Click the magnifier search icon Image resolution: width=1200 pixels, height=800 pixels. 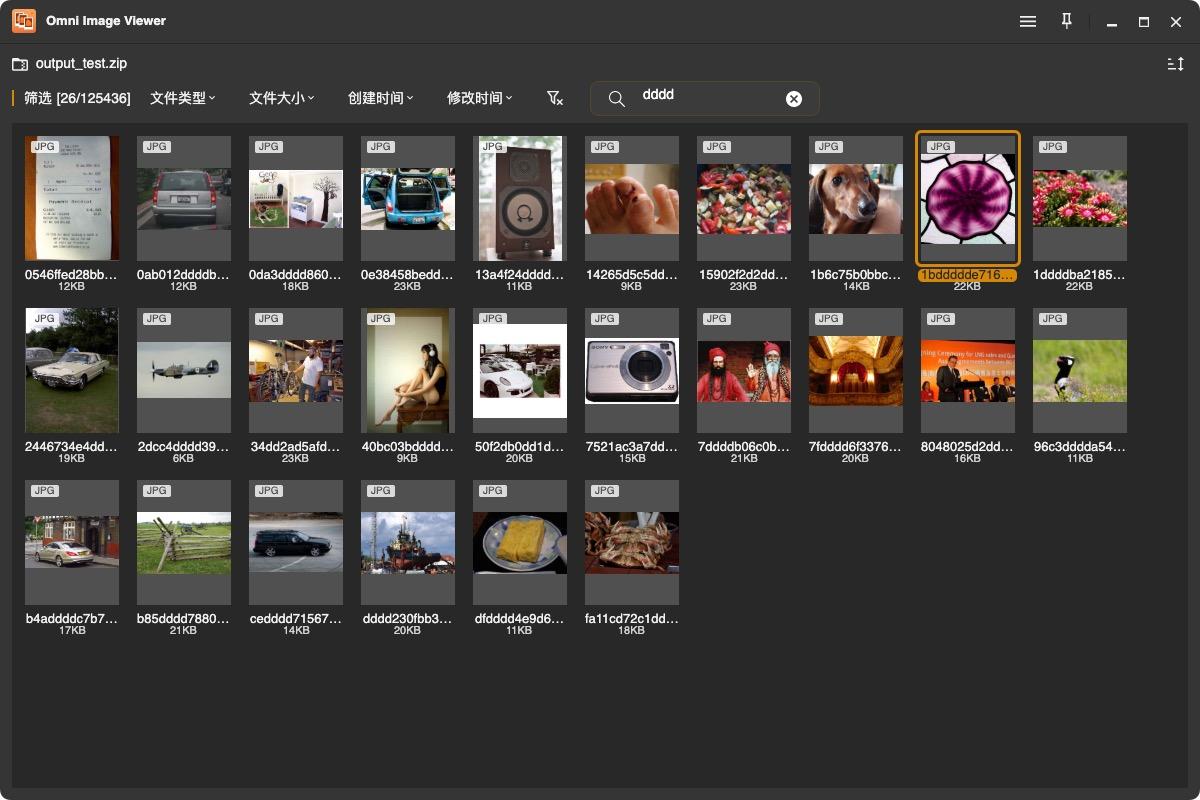617,99
